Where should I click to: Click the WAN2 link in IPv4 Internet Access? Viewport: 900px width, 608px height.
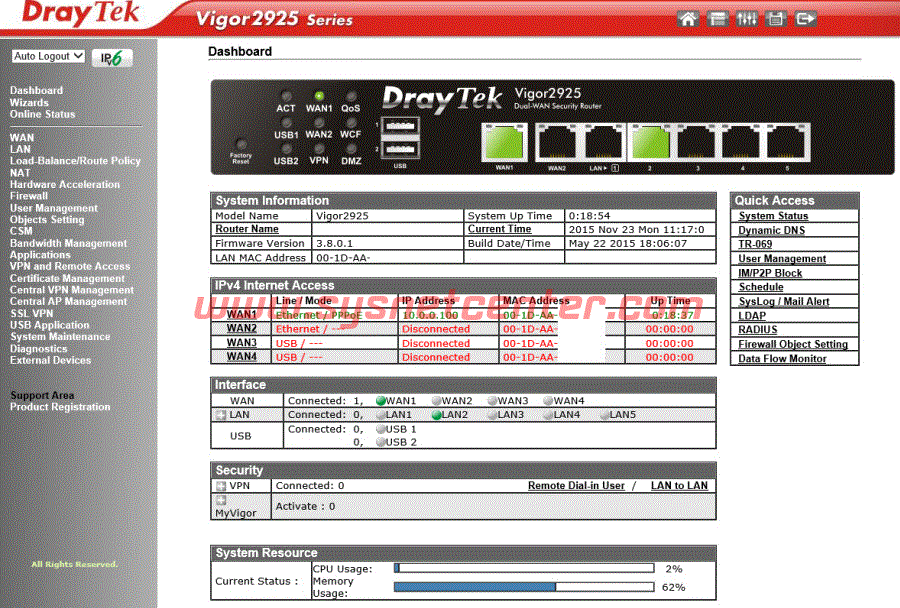(x=241, y=329)
